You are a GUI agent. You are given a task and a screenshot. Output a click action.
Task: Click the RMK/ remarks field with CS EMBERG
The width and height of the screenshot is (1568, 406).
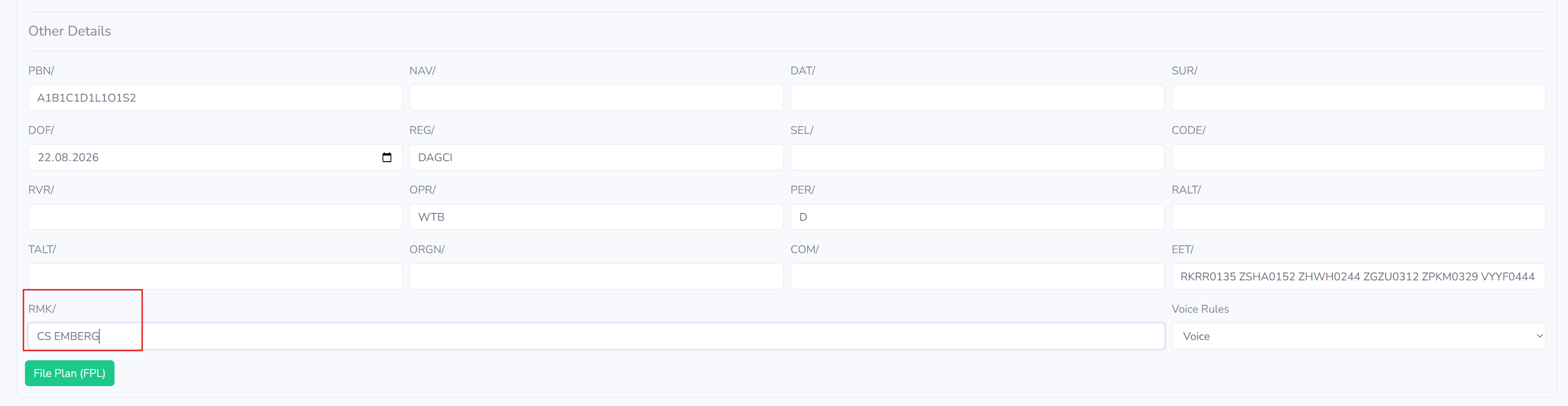(596, 336)
